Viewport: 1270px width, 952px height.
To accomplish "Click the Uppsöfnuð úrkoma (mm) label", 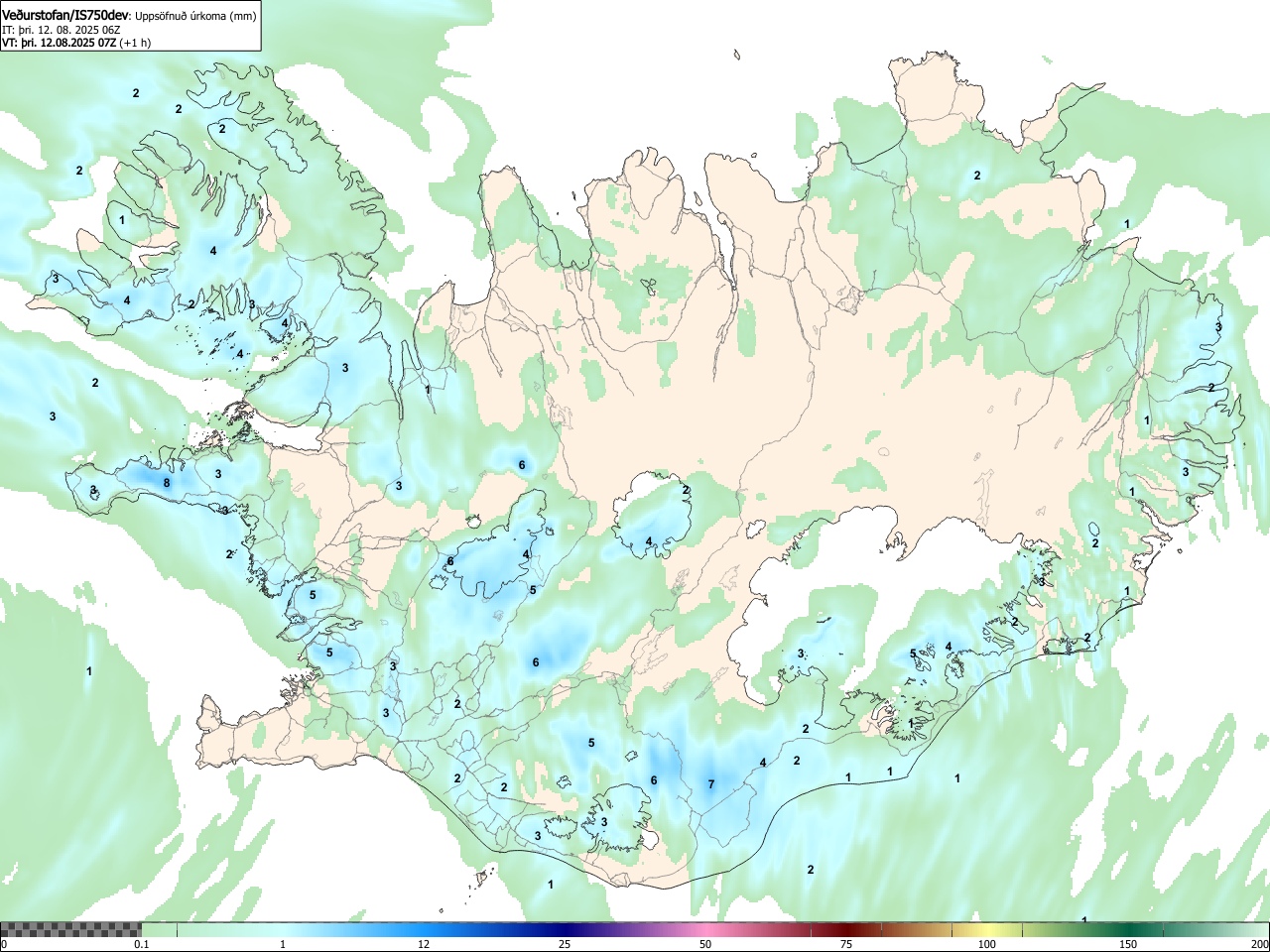I will 196,15.
